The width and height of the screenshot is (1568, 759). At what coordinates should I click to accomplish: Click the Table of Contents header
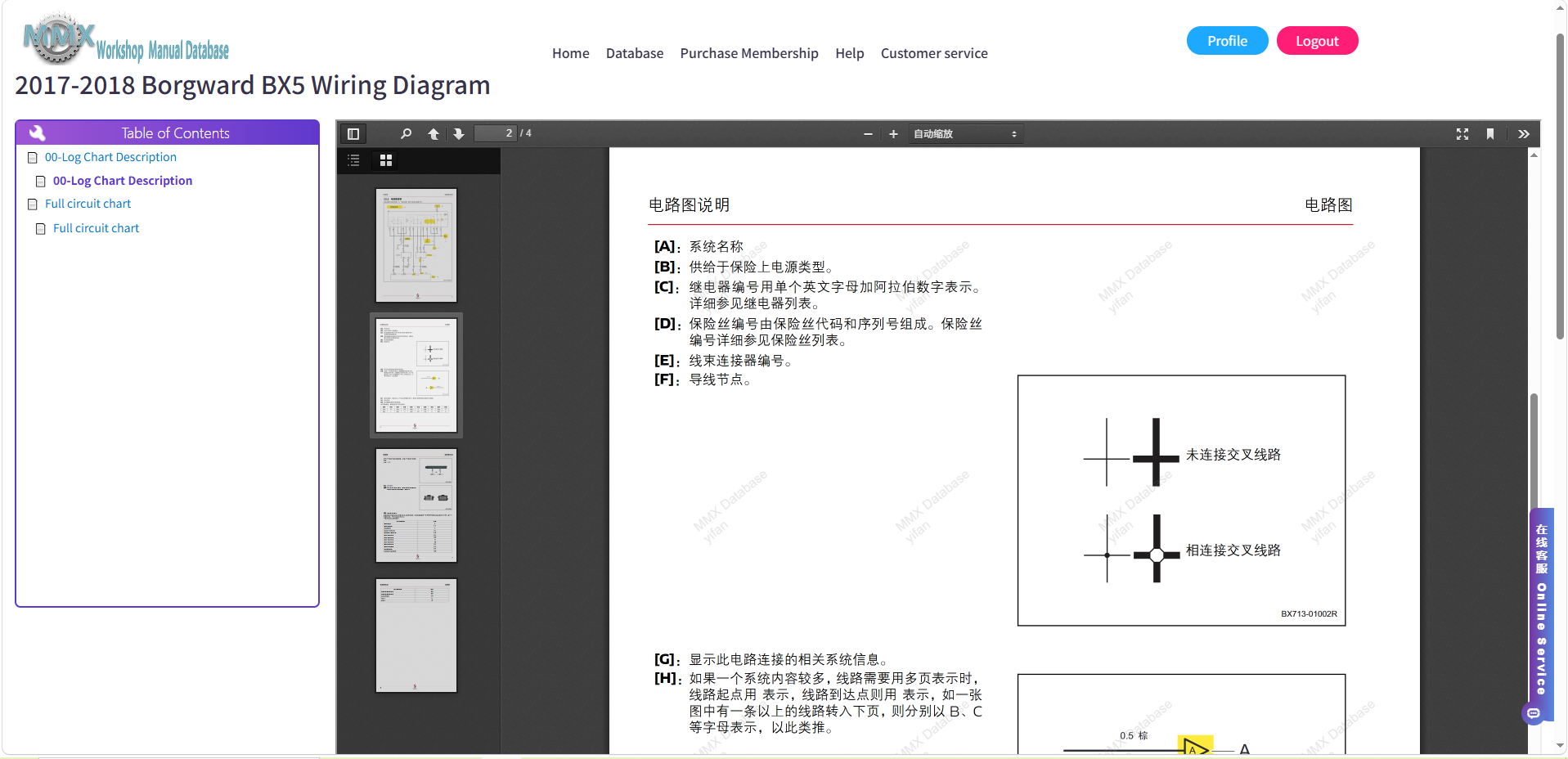click(167, 132)
